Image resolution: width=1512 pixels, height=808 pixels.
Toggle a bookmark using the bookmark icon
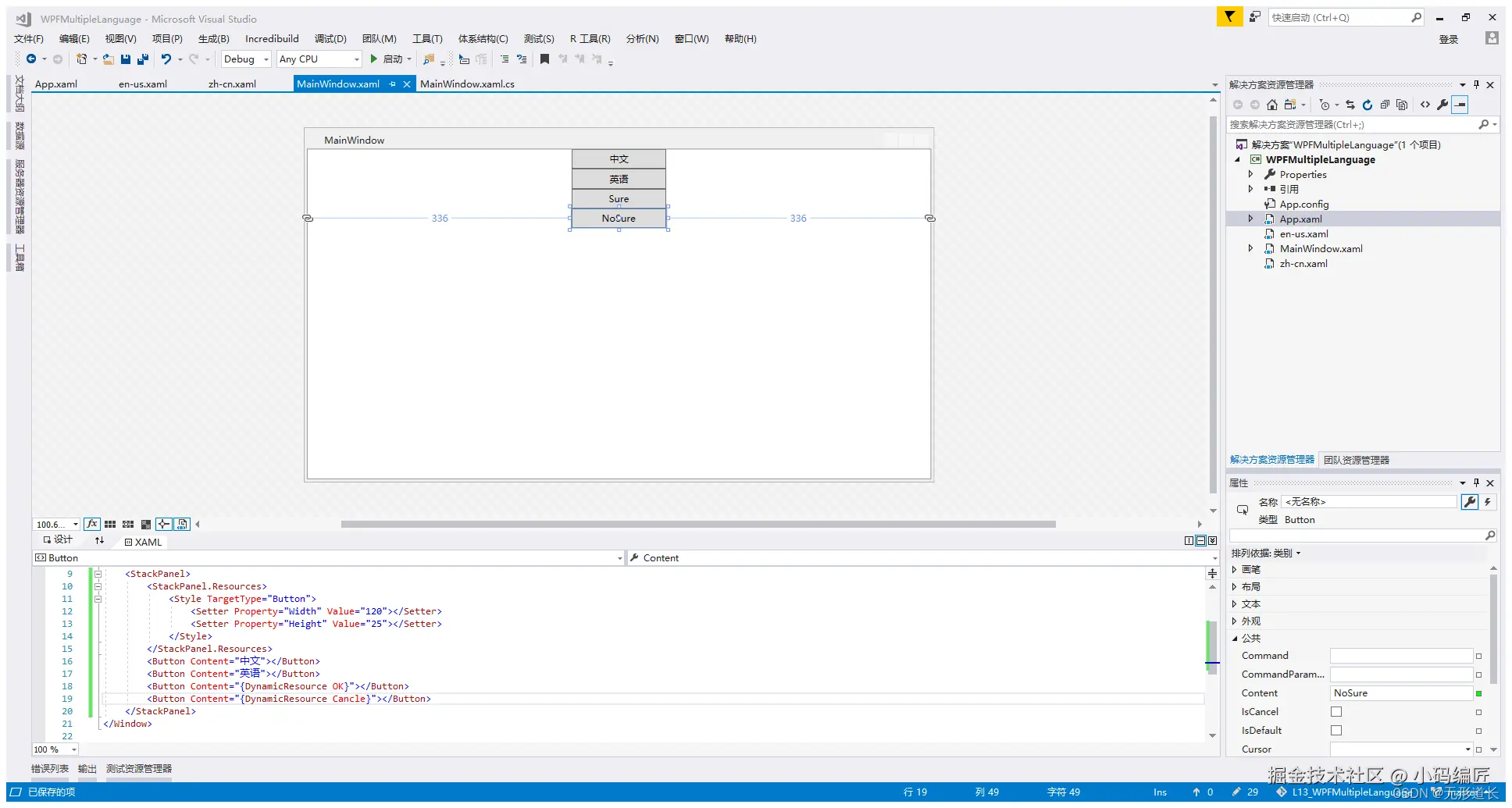click(x=545, y=59)
